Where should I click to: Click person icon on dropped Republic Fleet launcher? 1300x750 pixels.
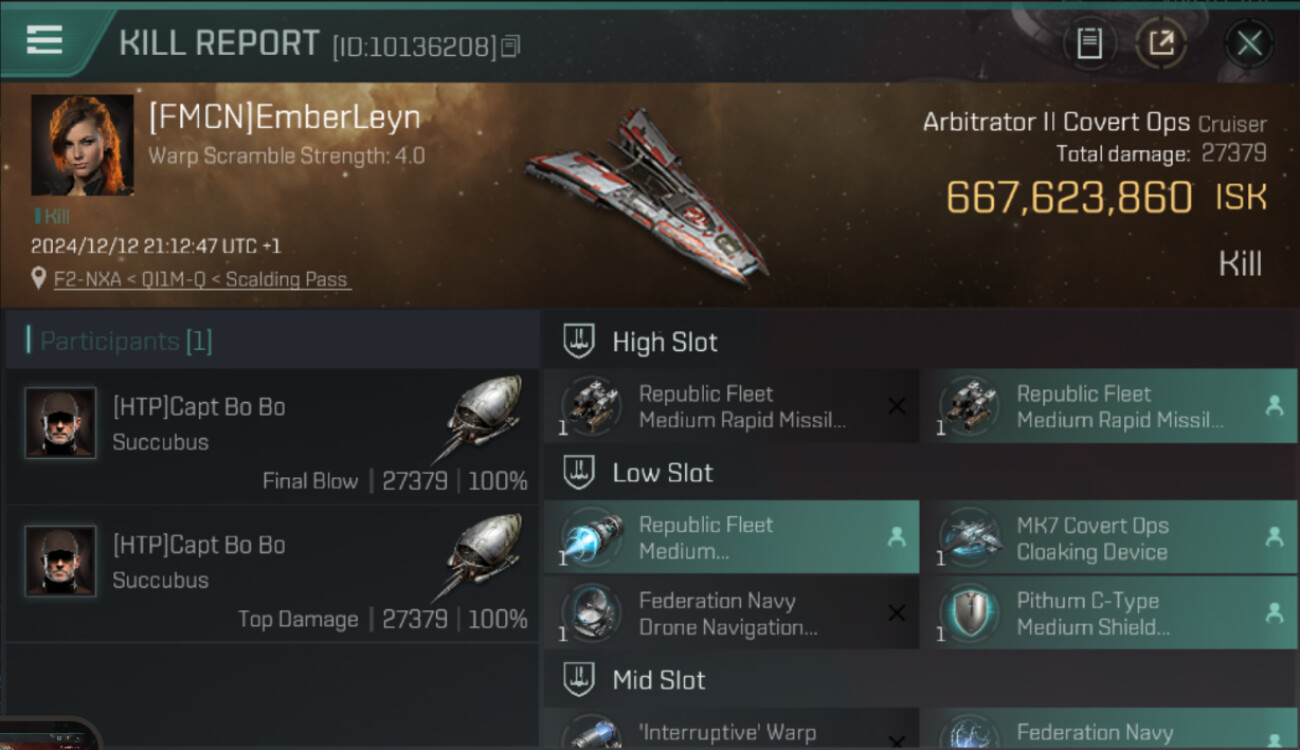[x=1274, y=406]
